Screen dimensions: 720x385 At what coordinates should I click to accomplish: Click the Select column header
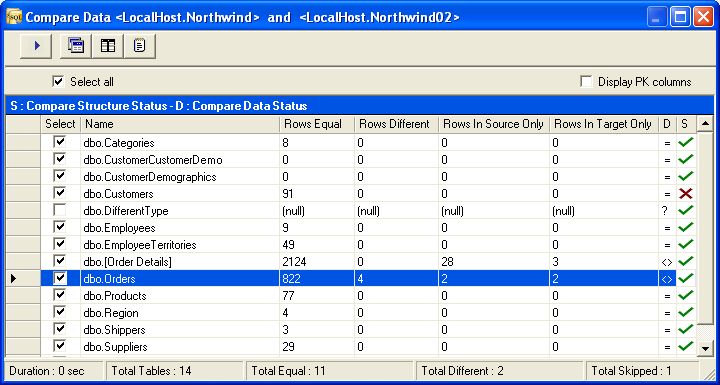(x=61, y=124)
